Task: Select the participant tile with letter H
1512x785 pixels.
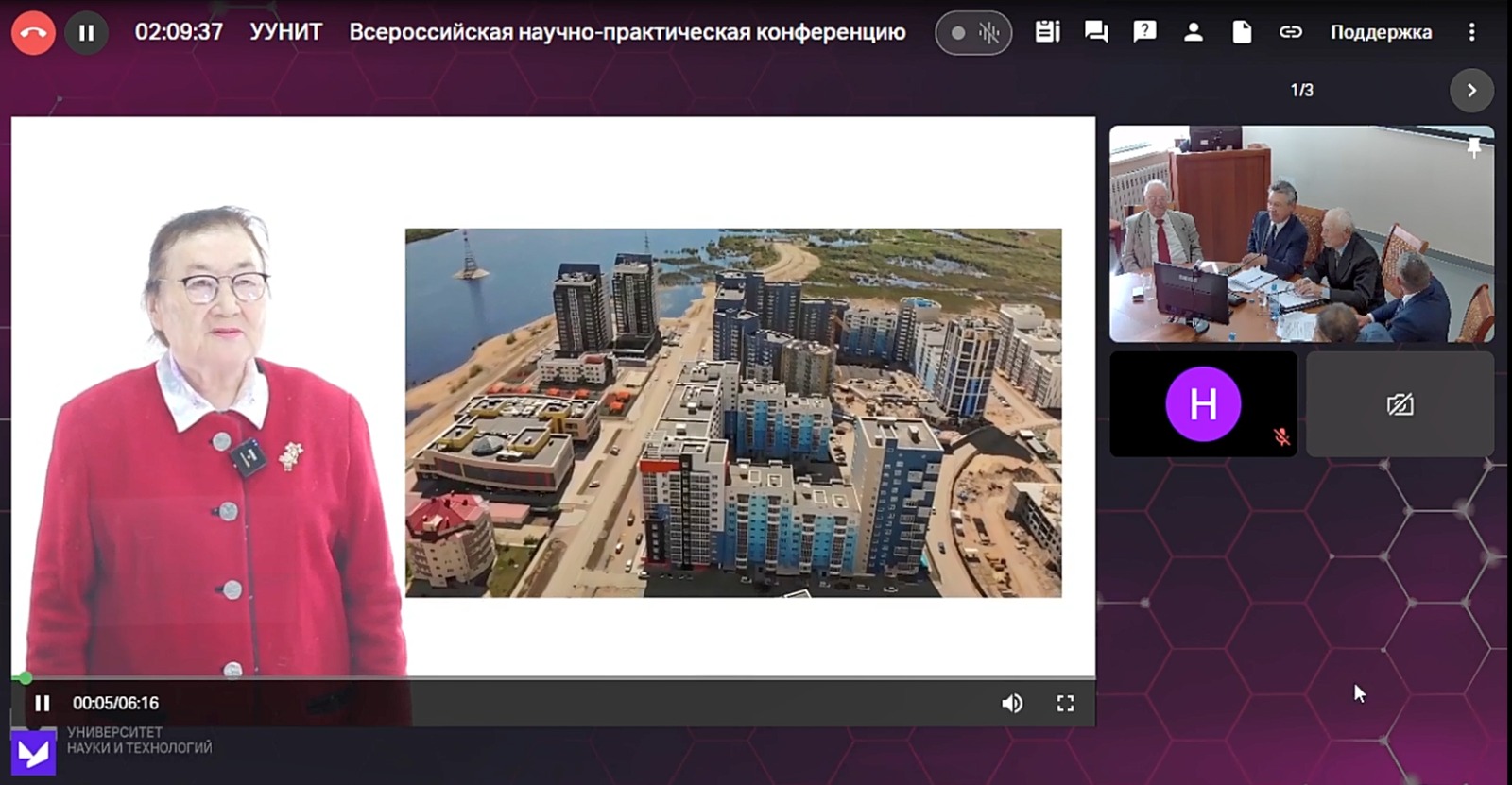Action: click(1203, 404)
